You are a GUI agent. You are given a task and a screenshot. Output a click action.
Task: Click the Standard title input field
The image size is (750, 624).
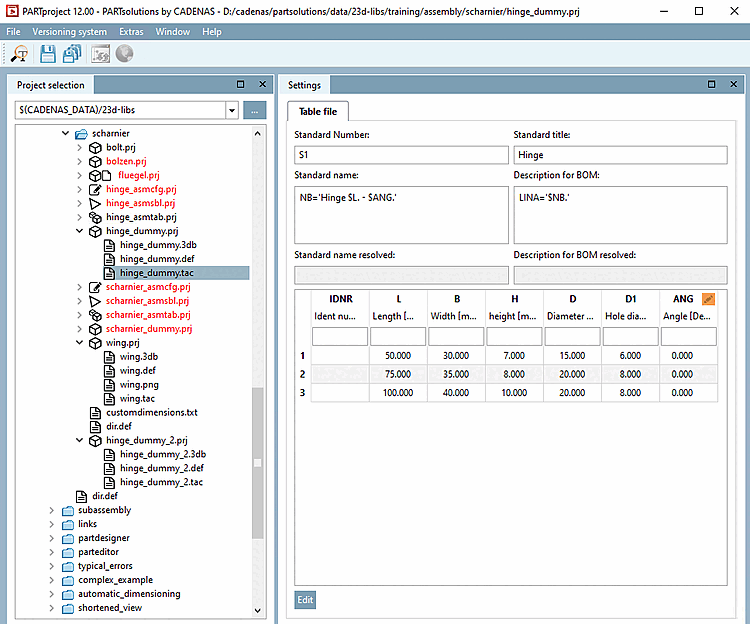tap(620, 155)
